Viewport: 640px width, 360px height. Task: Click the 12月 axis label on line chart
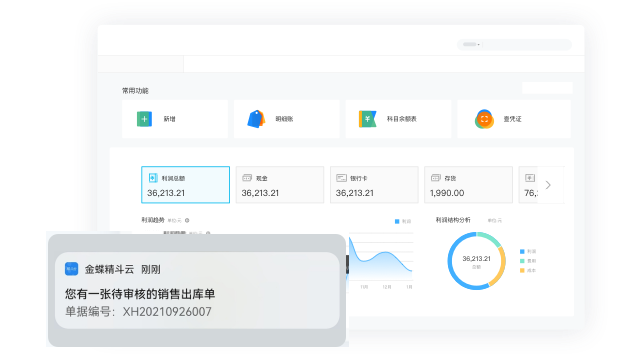point(387,287)
